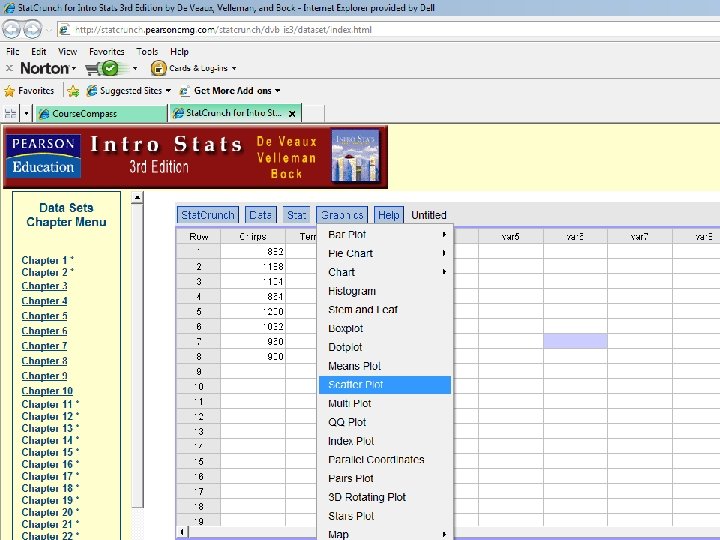Open the Chapter 9 link
This screenshot has height=540, width=720.
point(45,376)
